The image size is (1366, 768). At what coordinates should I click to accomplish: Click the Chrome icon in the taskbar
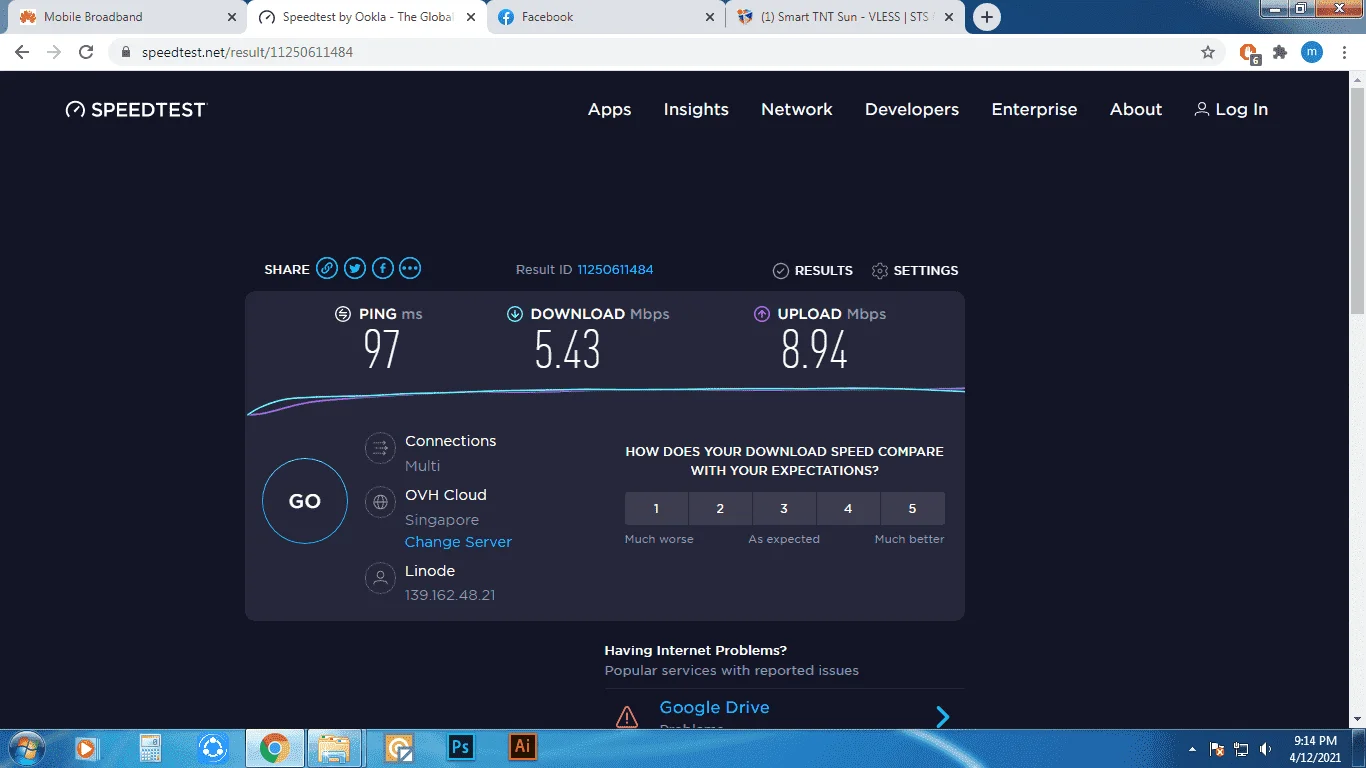[274, 748]
